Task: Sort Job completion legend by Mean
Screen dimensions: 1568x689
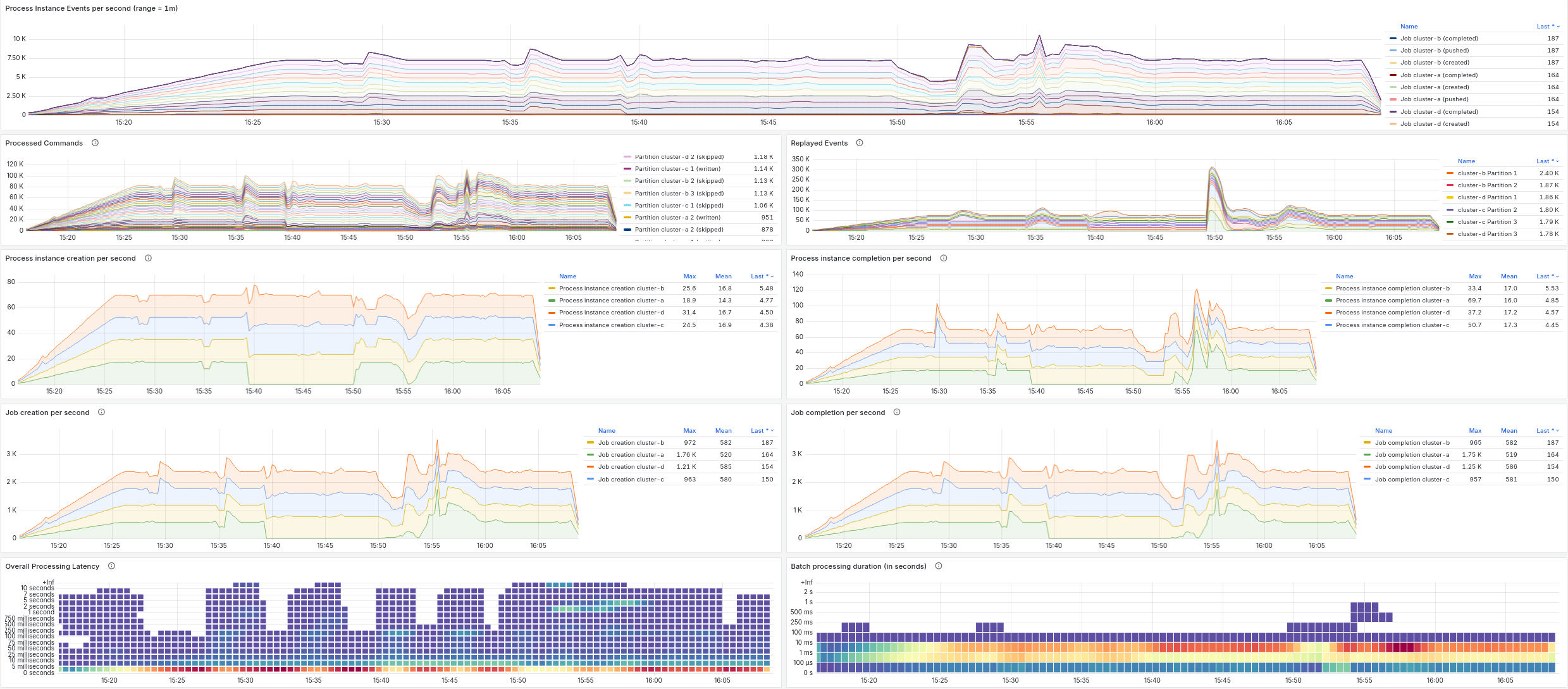Action: click(x=1509, y=431)
